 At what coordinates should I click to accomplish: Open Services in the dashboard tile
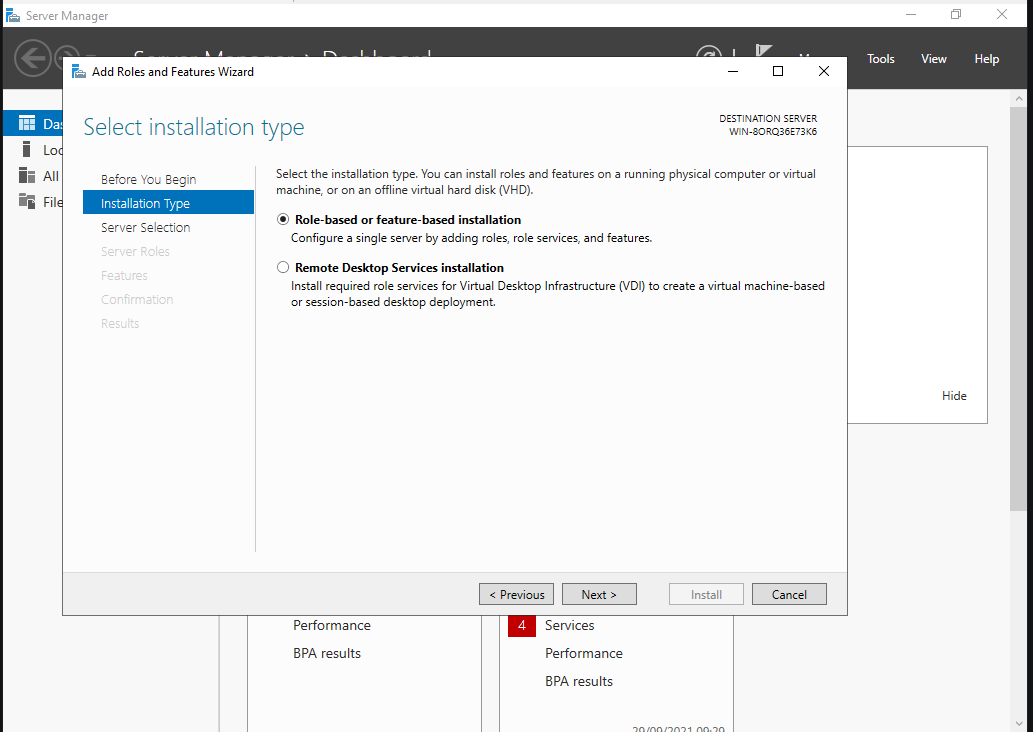point(569,625)
